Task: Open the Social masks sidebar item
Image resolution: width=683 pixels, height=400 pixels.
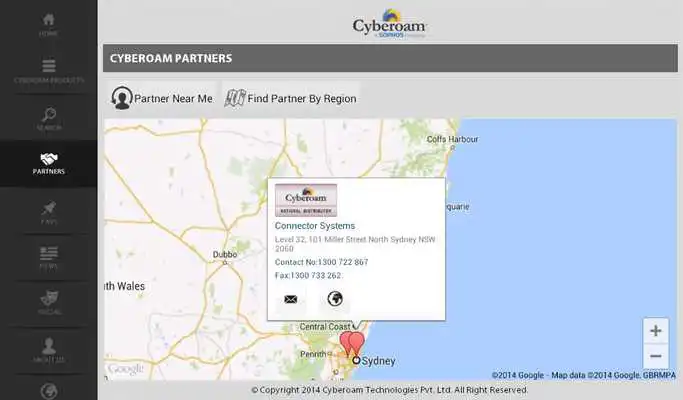Action: pyautogui.click(x=49, y=303)
